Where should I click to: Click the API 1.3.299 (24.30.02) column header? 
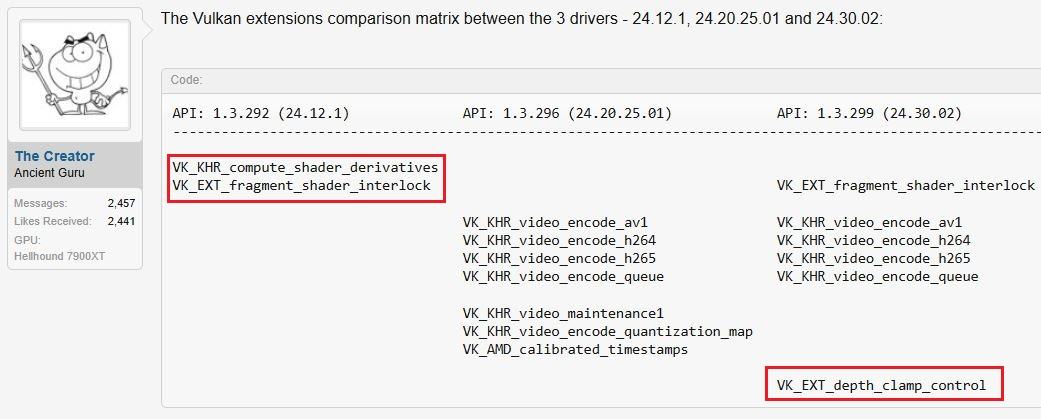point(869,113)
